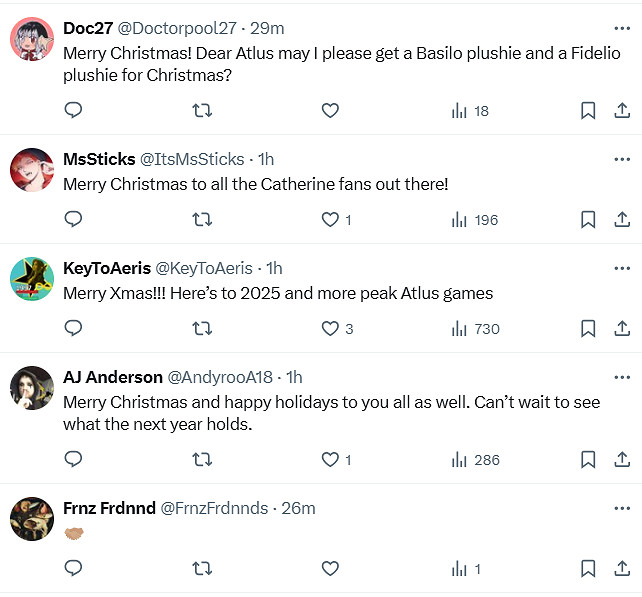642x597 pixels.
Task: Repost MsSticks' Catherine fans tweet
Action: click(x=202, y=220)
